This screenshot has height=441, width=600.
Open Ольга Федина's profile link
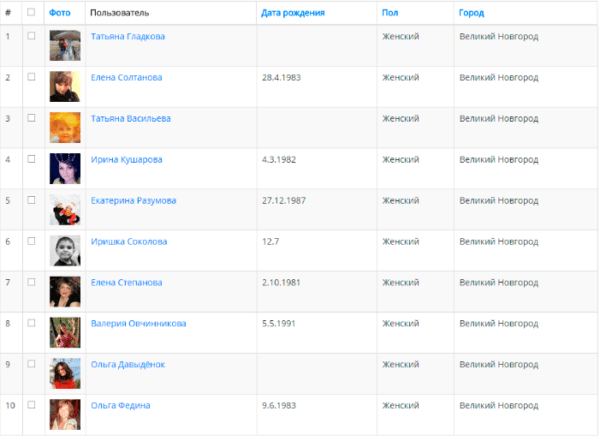click(x=120, y=405)
